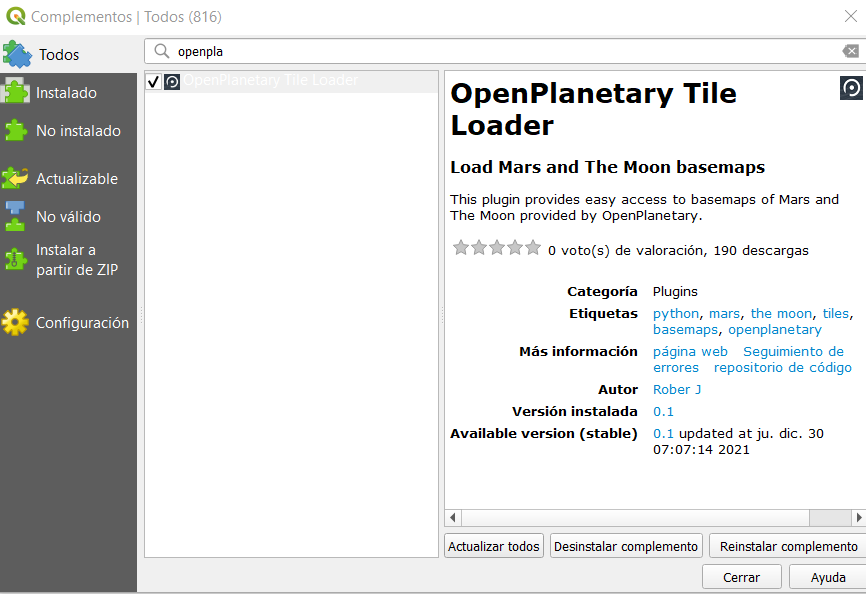866x594 pixels.
Task: Click the Instalado plugin icon
Action: pos(16,92)
